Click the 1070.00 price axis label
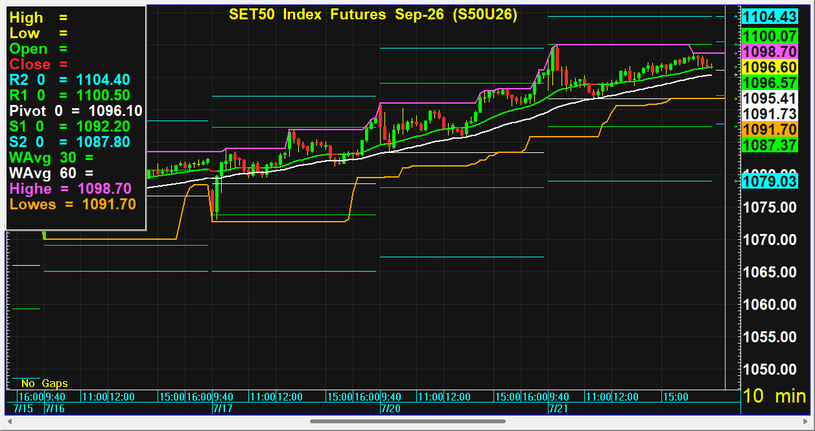 770,240
